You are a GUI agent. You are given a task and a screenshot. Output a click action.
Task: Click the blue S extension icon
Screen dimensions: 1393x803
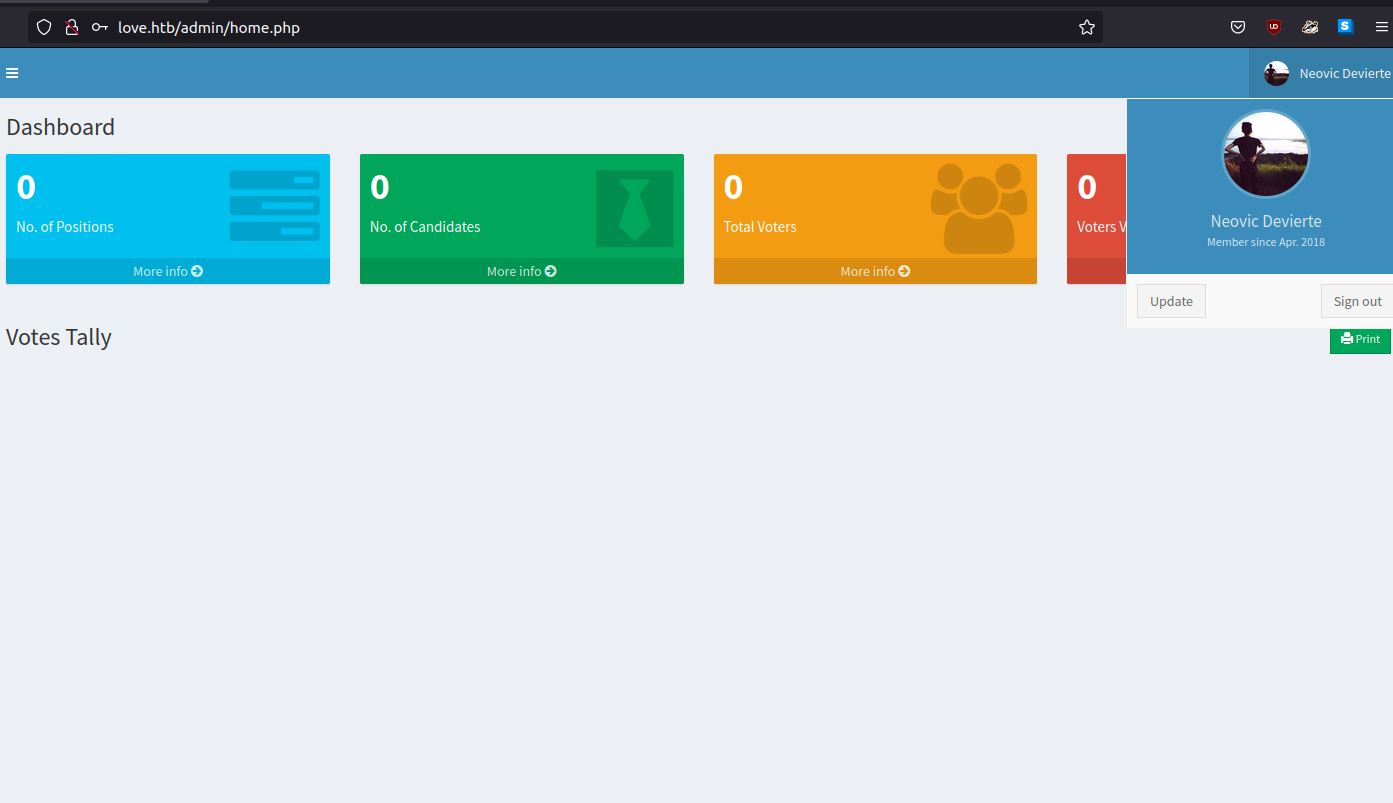1345,27
